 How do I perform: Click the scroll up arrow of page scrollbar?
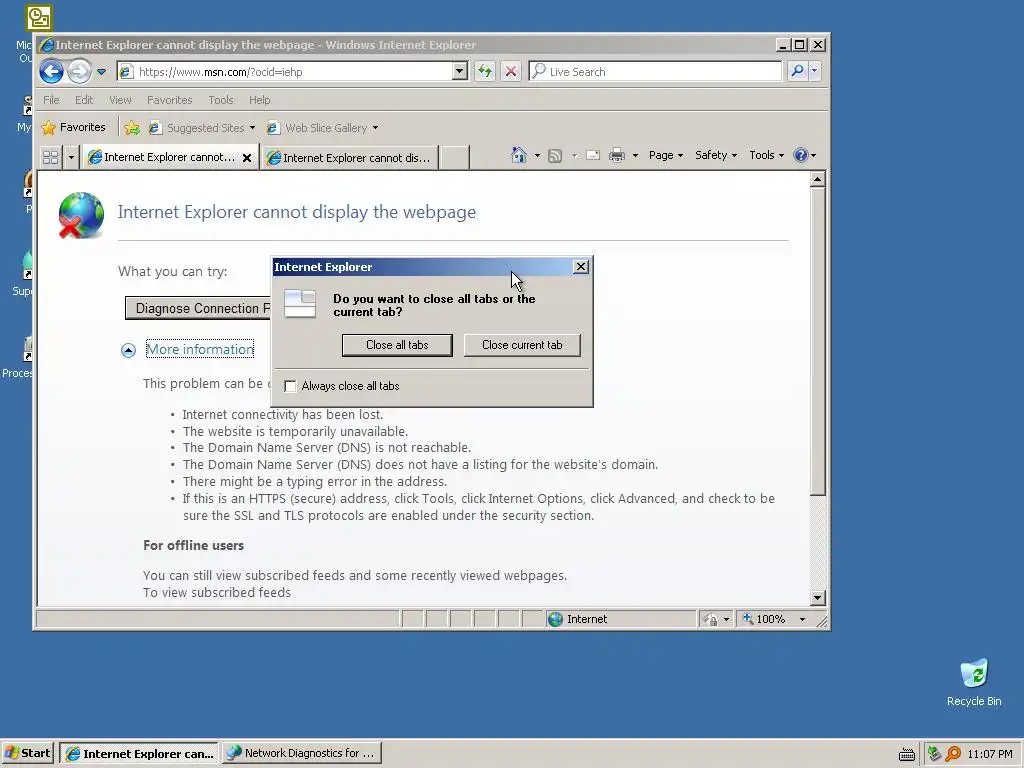tap(818, 179)
